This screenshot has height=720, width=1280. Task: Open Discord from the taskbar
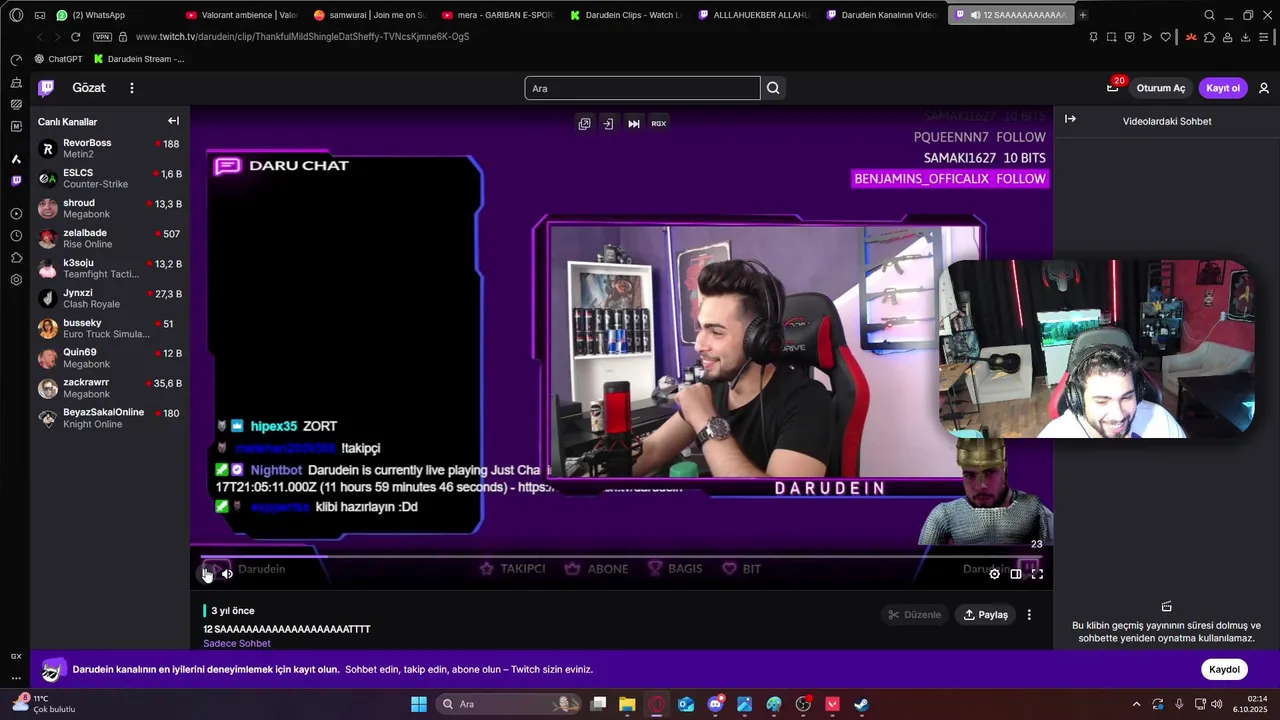[x=715, y=704]
